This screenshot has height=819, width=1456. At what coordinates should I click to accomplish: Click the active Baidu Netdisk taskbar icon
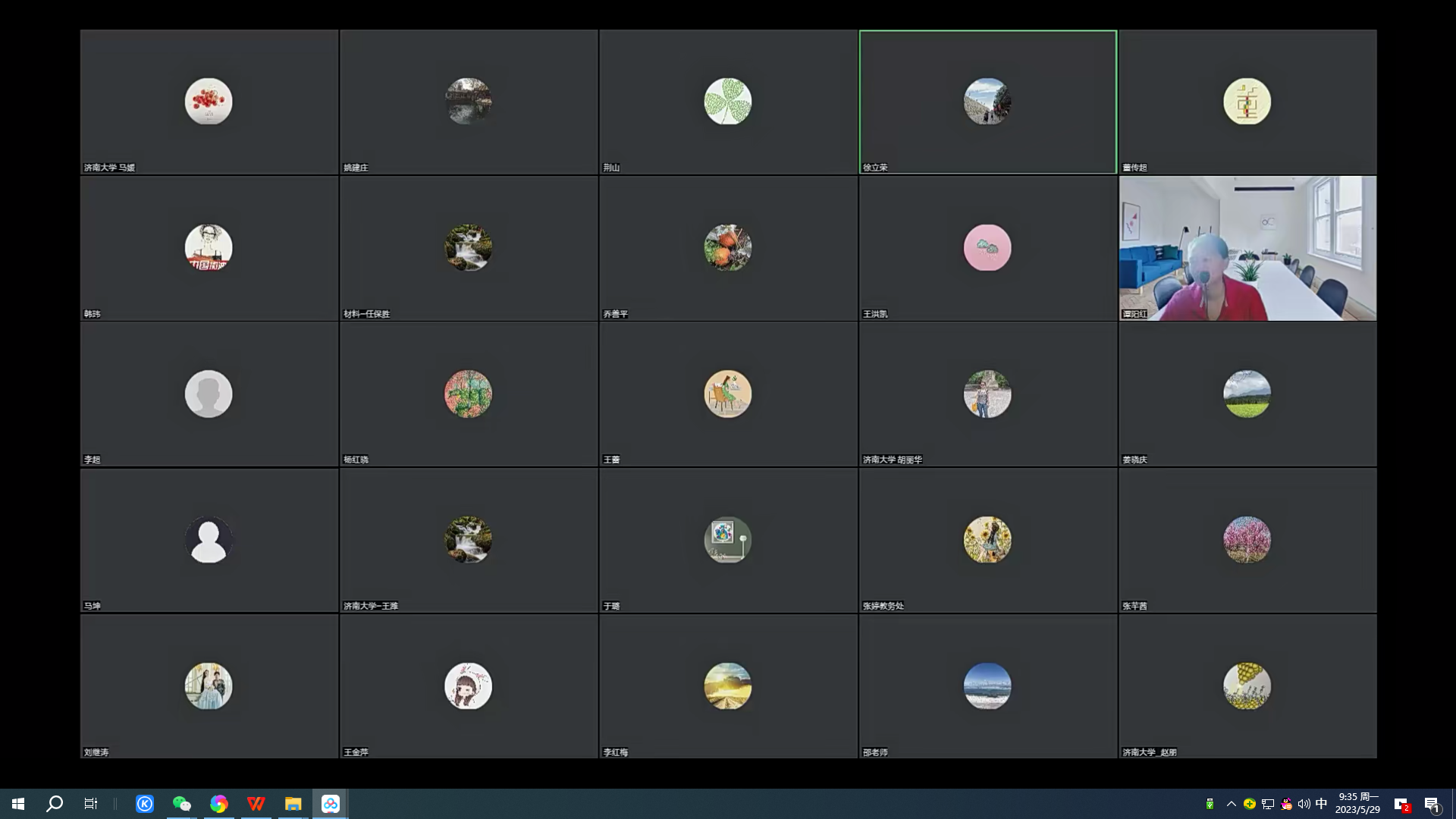tap(331, 804)
